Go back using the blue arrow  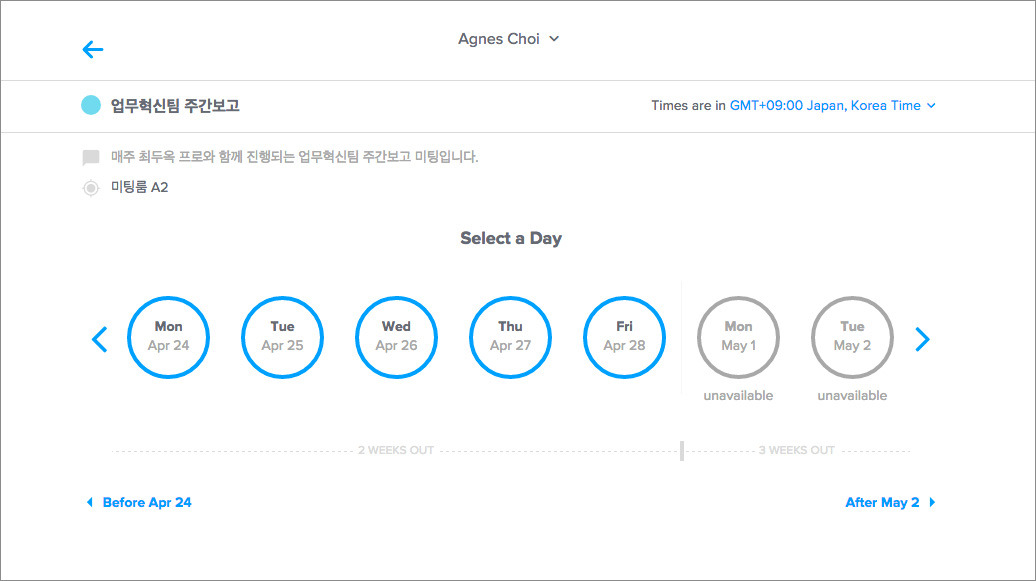point(92,50)
